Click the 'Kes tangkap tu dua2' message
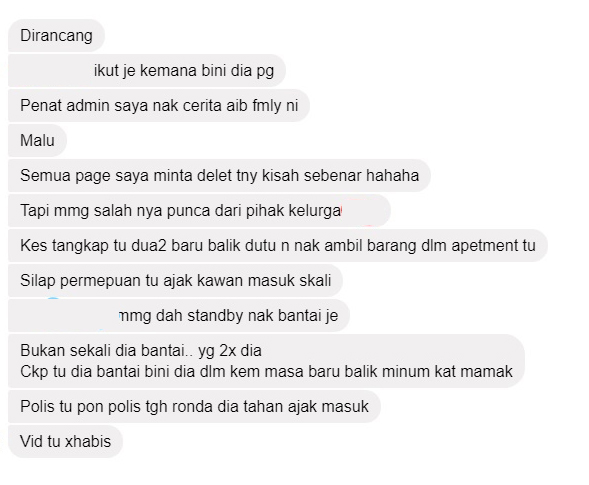Image resolution: width=589 pixels, height=485 pixels. point(278,245)
